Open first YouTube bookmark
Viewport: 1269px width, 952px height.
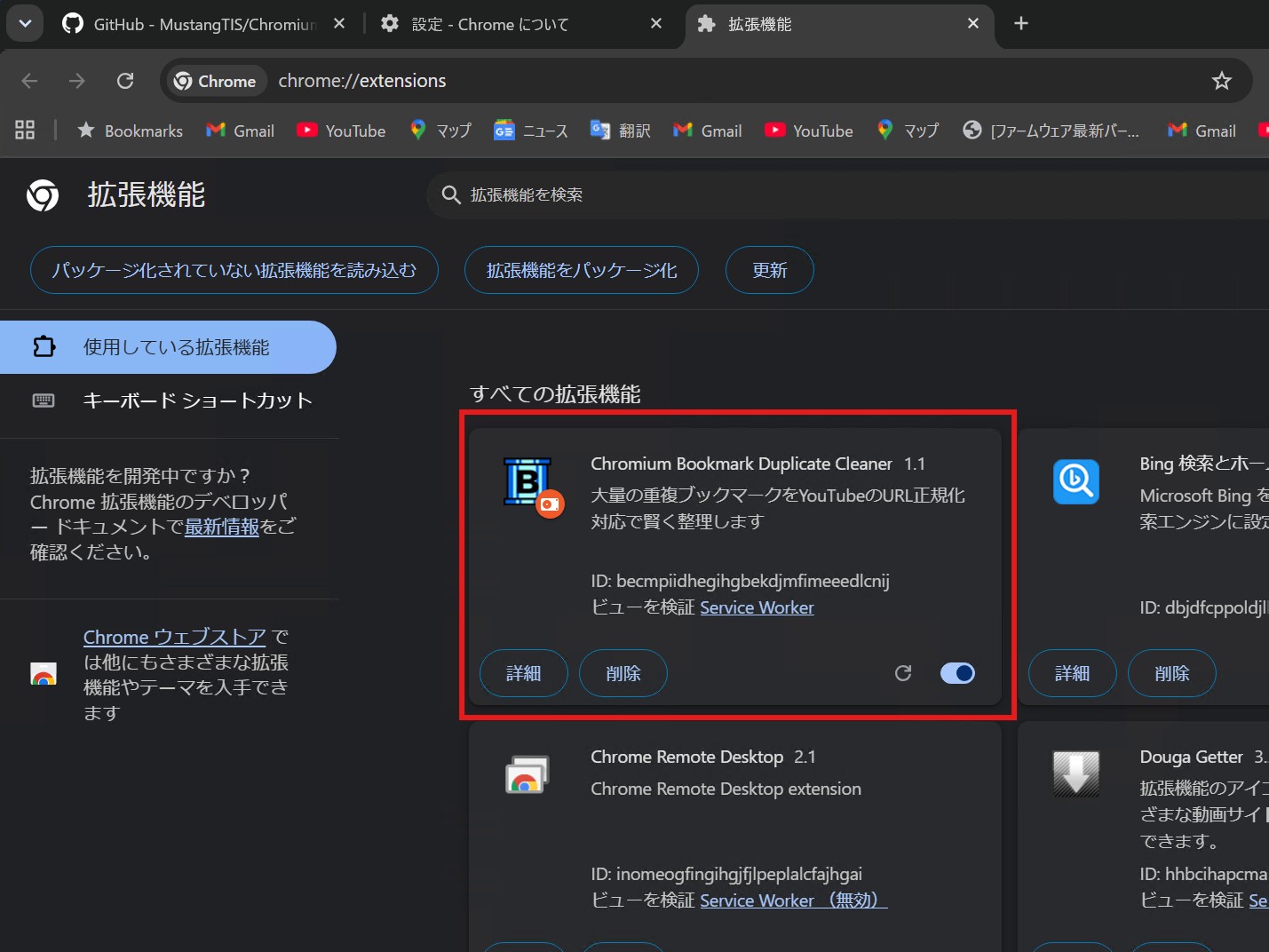[x=342, y=131]
